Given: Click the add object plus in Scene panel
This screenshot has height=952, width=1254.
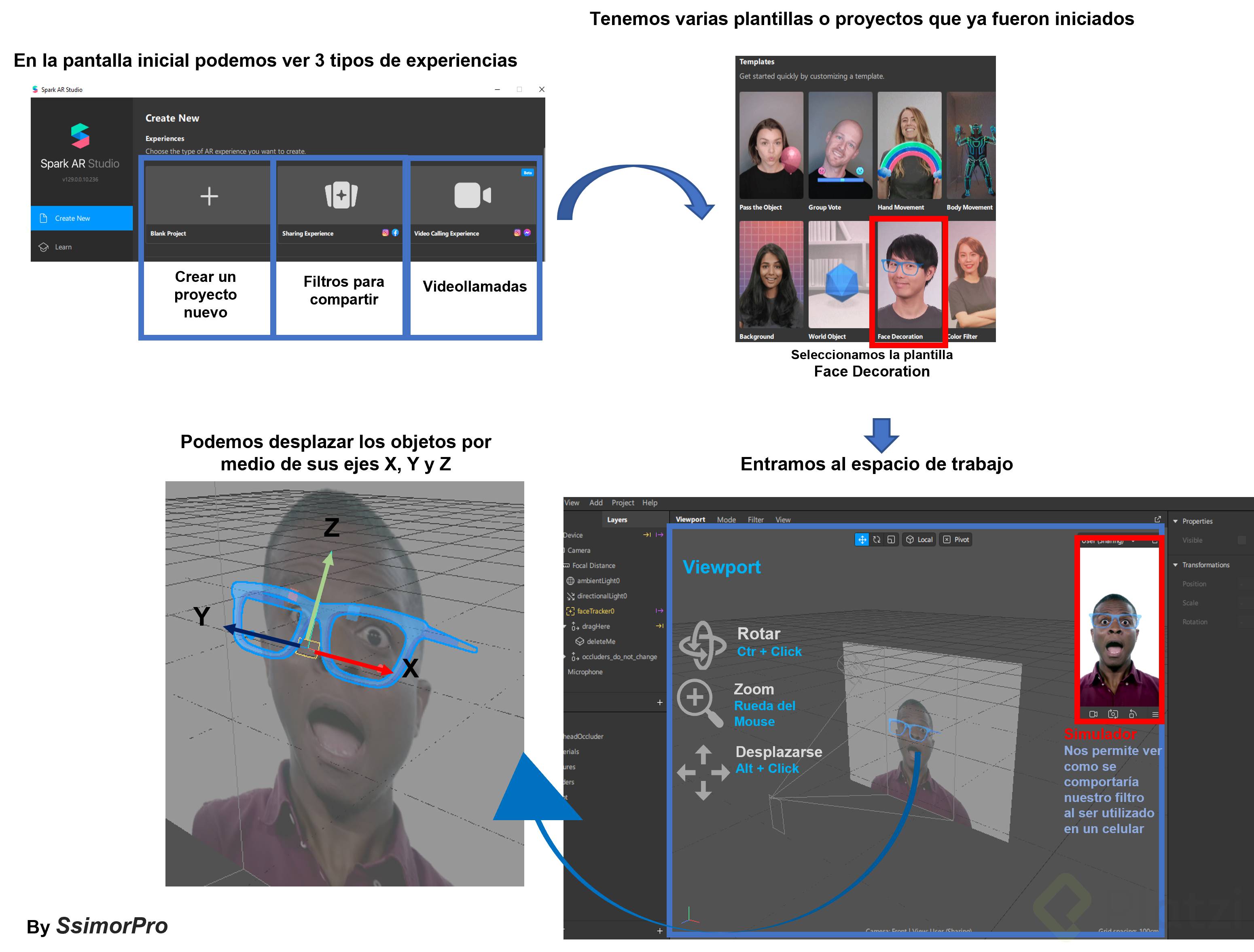Looking at the screenshot, I should click(660, 702).
